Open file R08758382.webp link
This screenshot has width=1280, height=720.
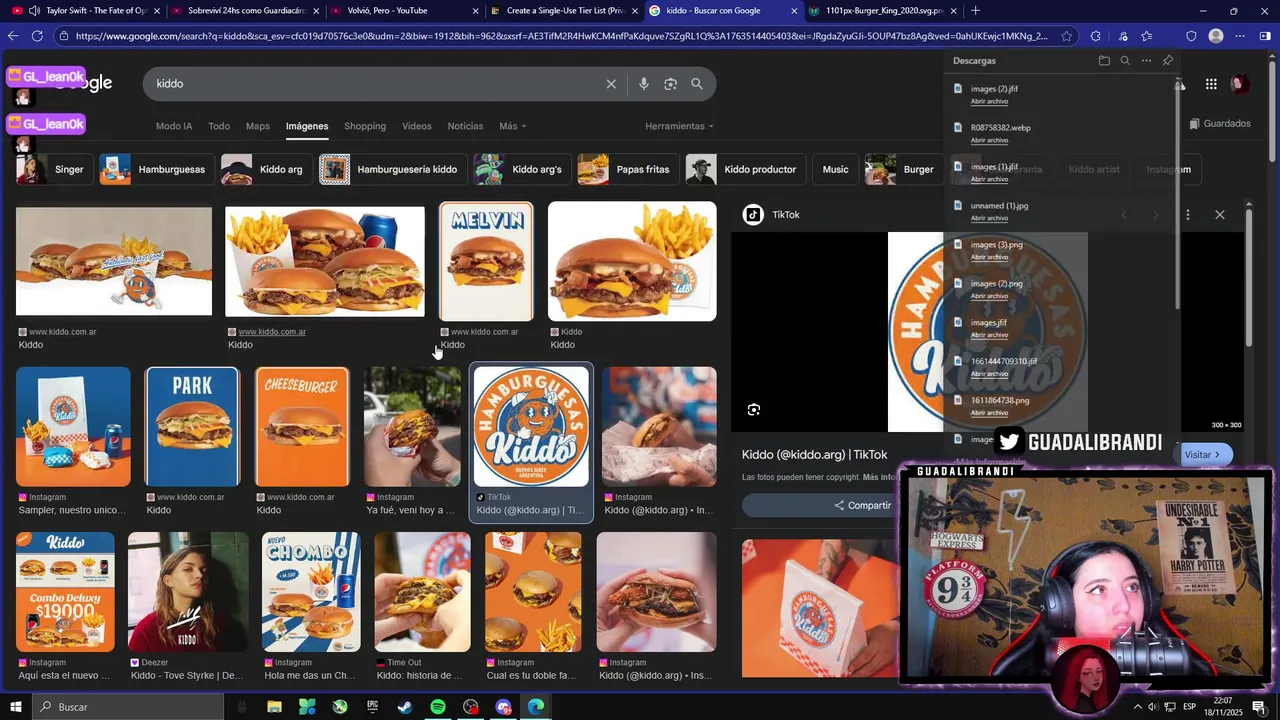(989, 140)
